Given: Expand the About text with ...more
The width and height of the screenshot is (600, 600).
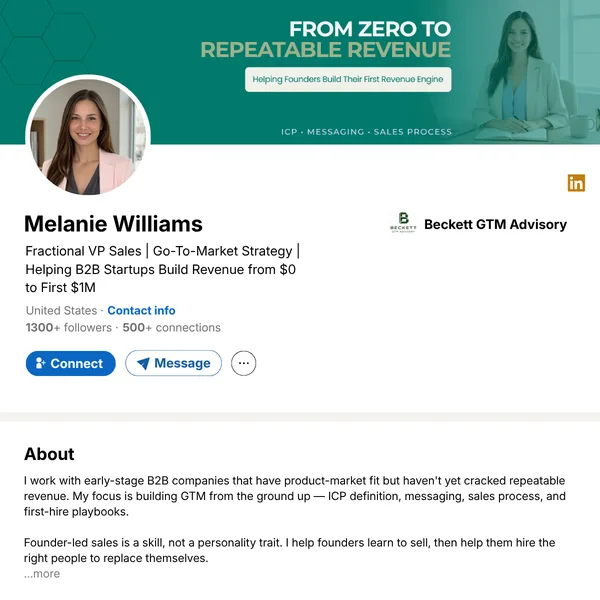Looking at the screenshot, I should 42,574.
